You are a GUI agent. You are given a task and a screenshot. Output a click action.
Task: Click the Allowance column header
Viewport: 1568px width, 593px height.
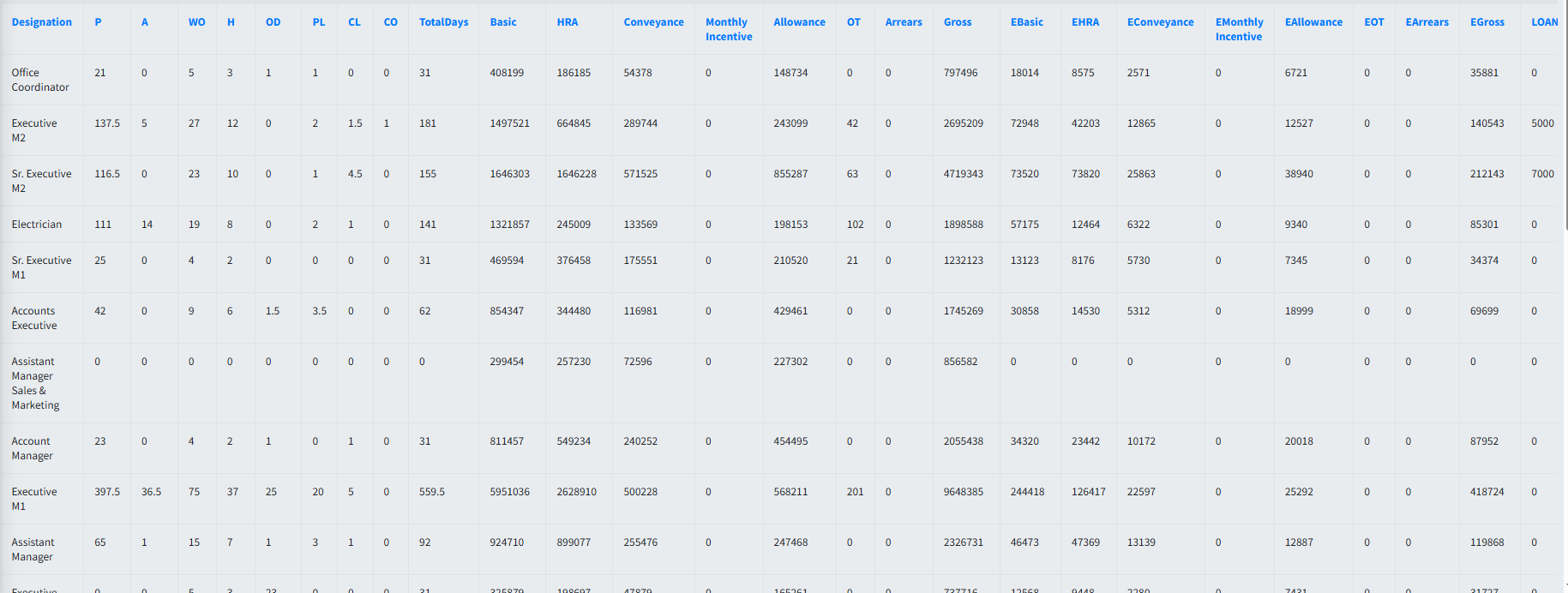[799, 22]
